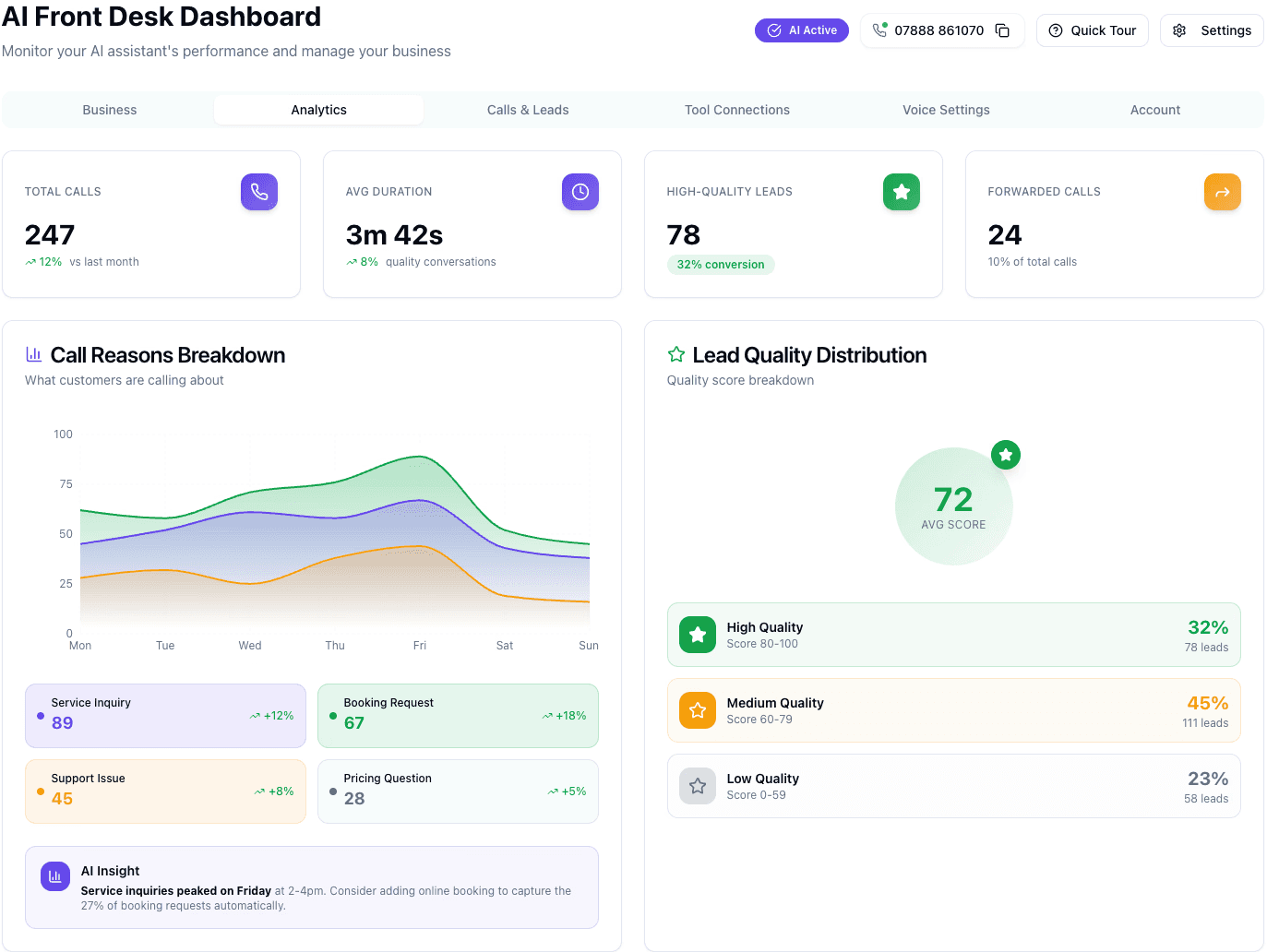
Task: Go to the Tool Connections tab
Action: tap(737, 110)
